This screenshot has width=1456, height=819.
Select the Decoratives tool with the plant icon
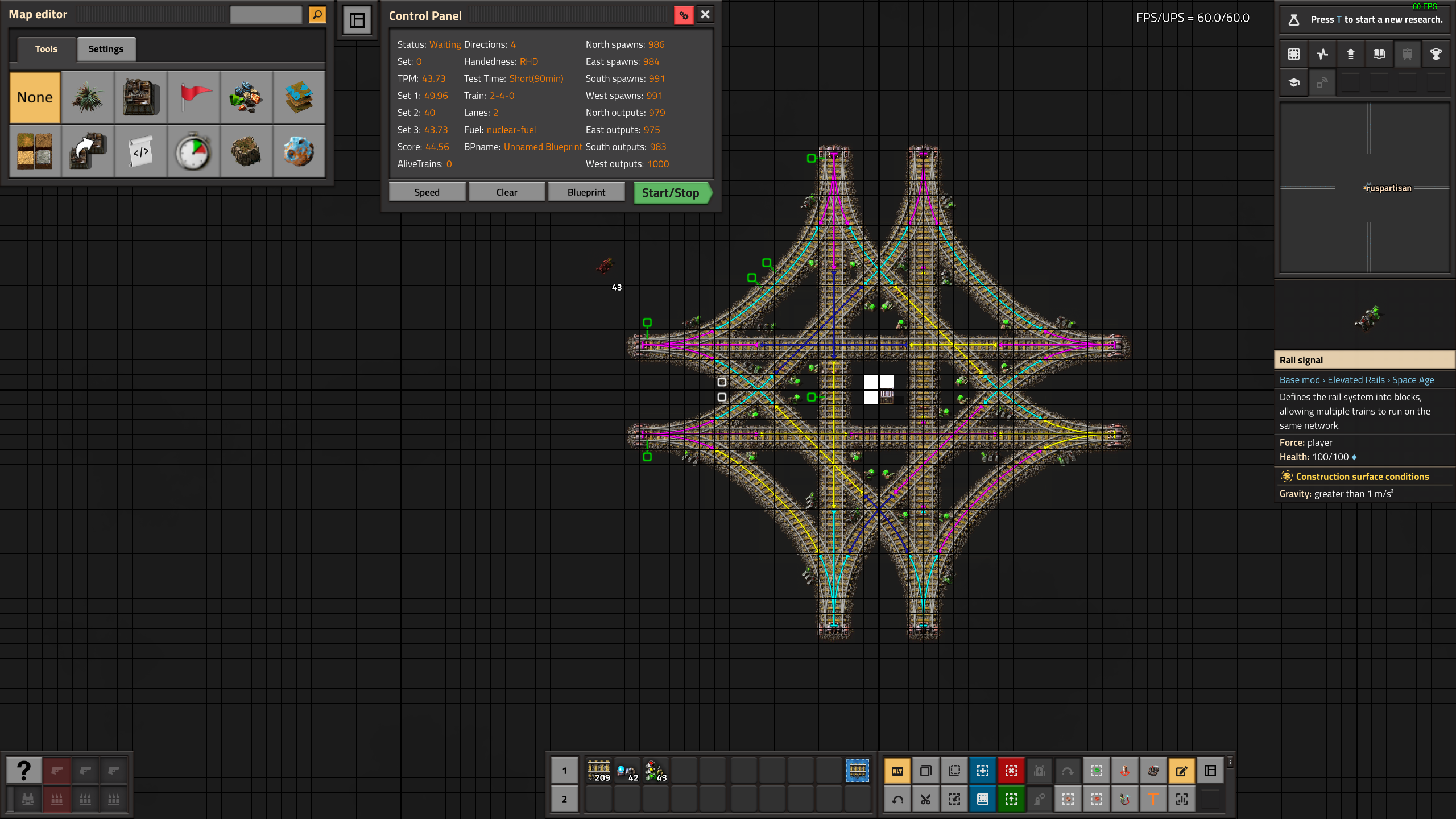88,97
